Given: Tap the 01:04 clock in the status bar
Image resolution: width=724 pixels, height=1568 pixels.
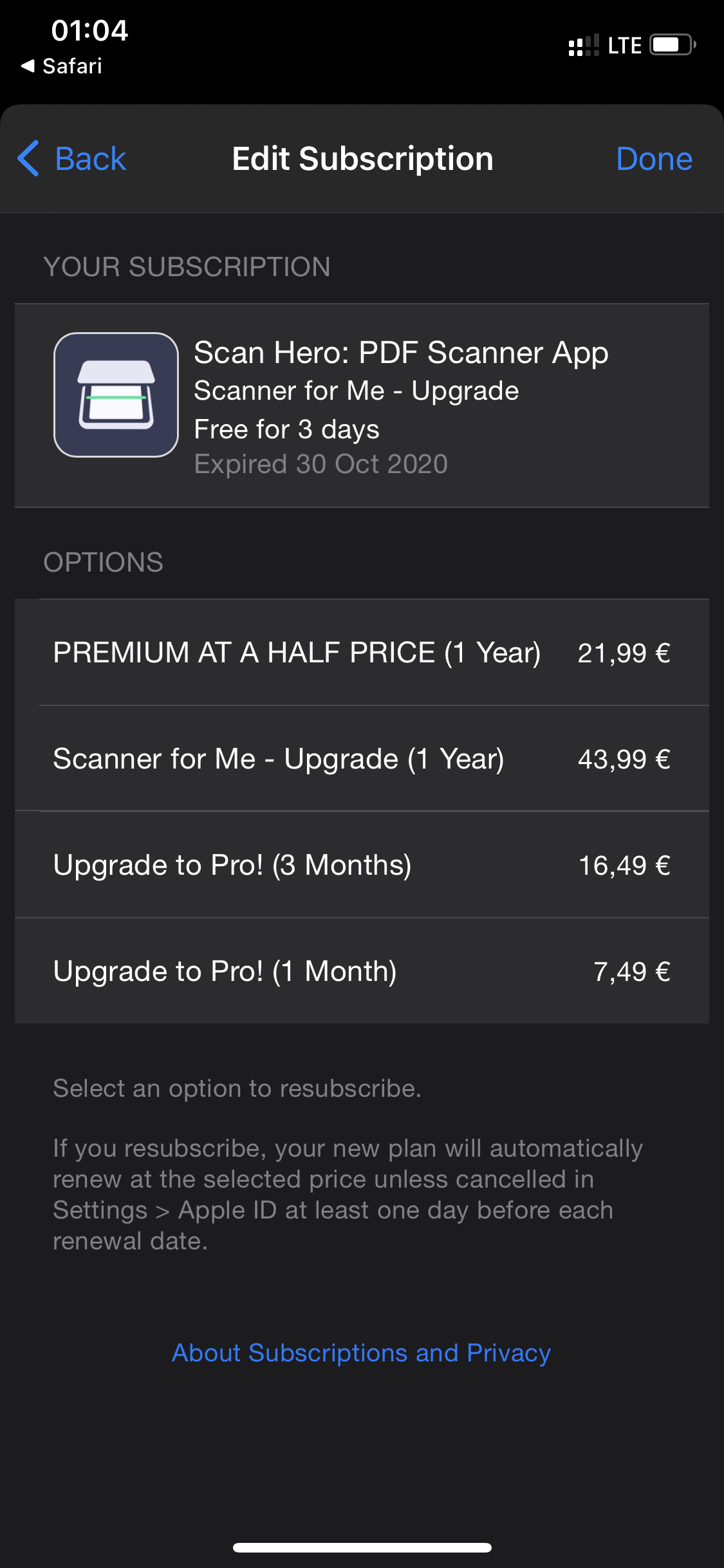Looking at the screenshot, I should click(89, 30).
